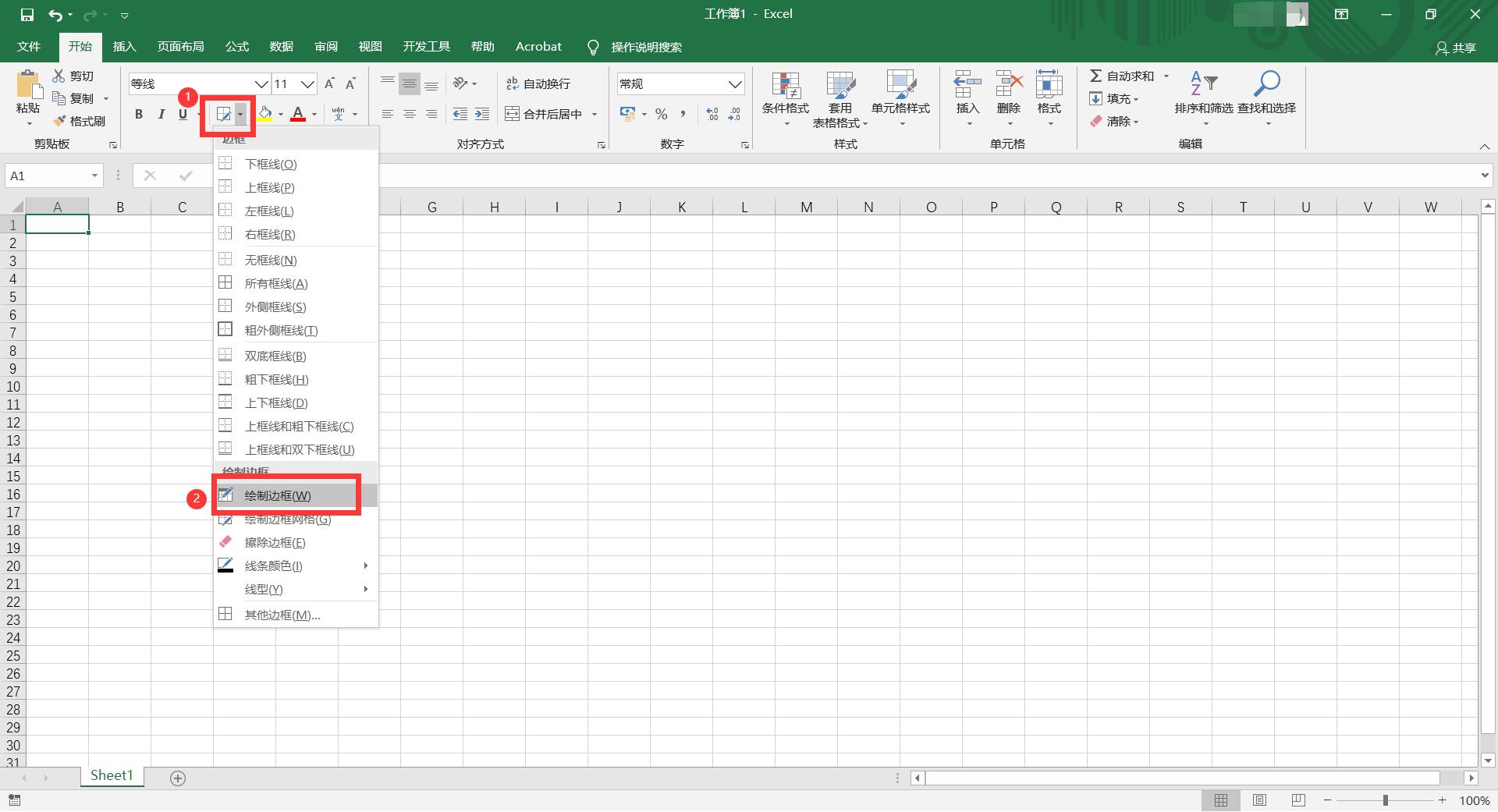Click 自动求和 AutoSum button

[x=1122, y=76]
